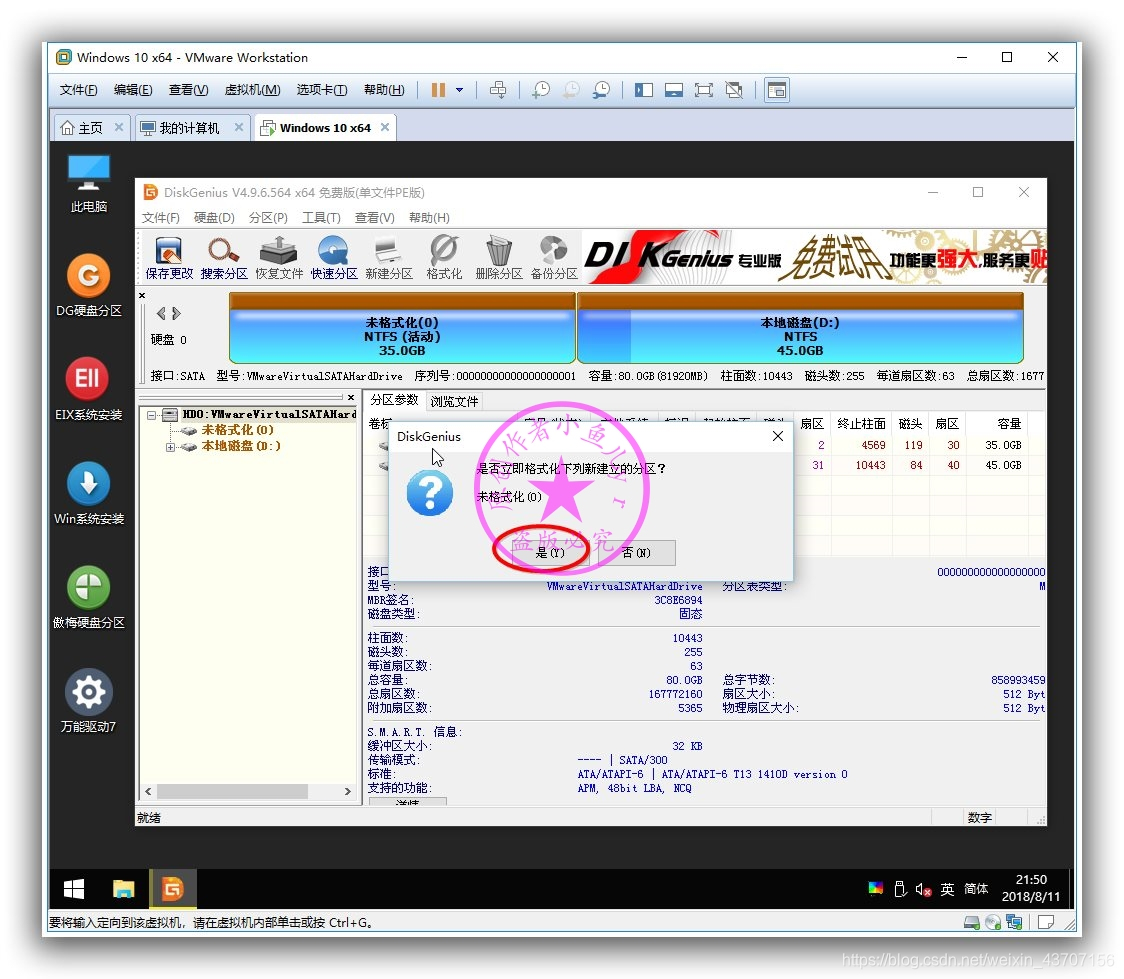Close the Windows 10 x64 tab
The height and width of the screenshot is (979, 1124).
pos(385,127)
